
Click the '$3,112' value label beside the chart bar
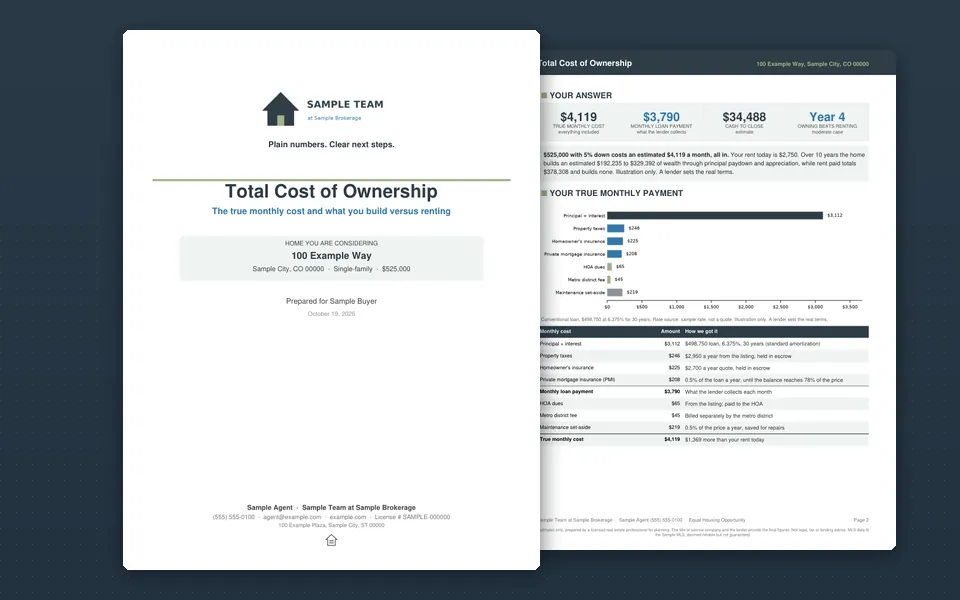[834, 216]
